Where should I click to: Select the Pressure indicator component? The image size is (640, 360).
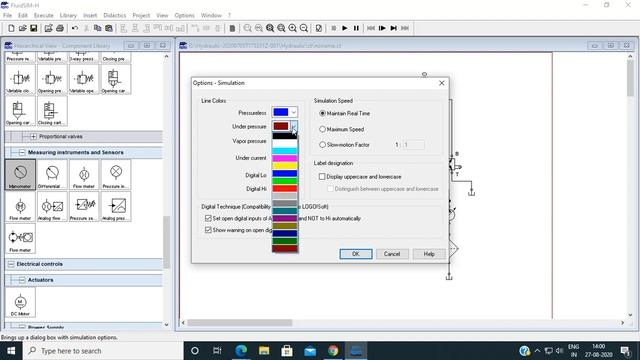(x=116, y=175)
